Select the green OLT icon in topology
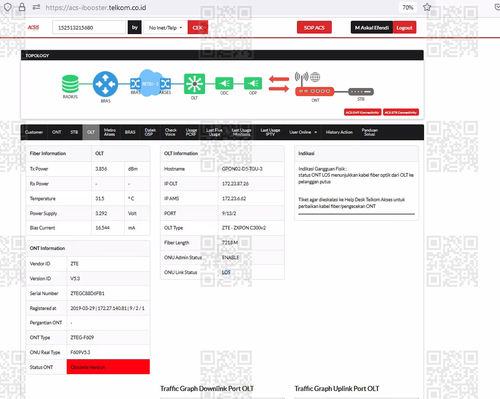500x399 pixels. [x=194, y=83]
